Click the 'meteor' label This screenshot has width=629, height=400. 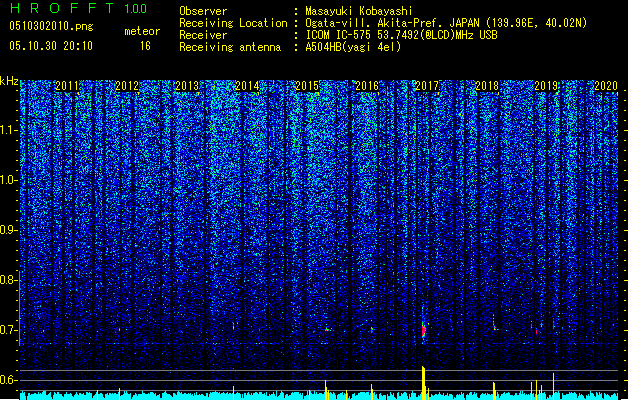click(142, 31)
